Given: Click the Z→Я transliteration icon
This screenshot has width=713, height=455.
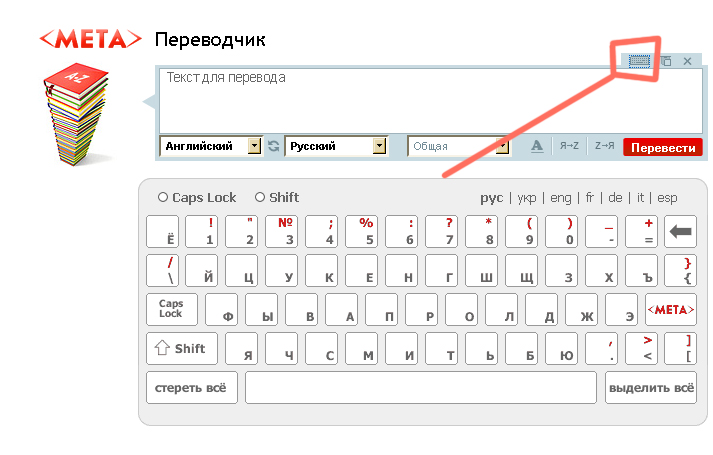Looking at the screenshot, I should [x=604, y=145].
